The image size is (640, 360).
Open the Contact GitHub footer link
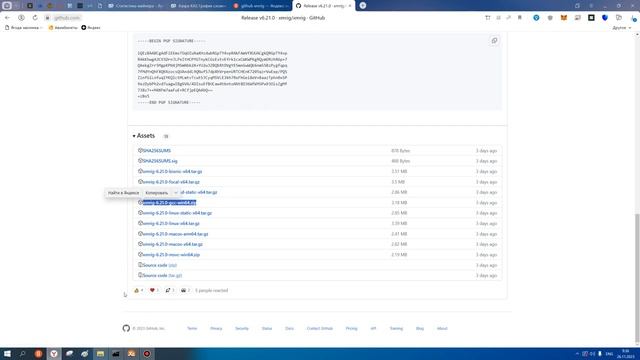click(320, 328)
